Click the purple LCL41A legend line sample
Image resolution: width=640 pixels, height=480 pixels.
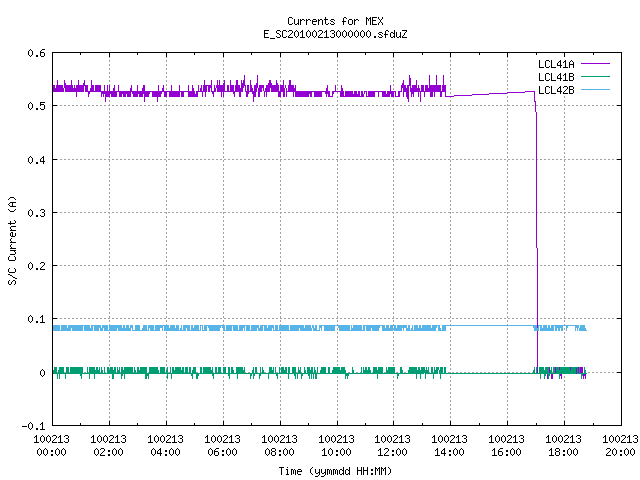(595, 64)
